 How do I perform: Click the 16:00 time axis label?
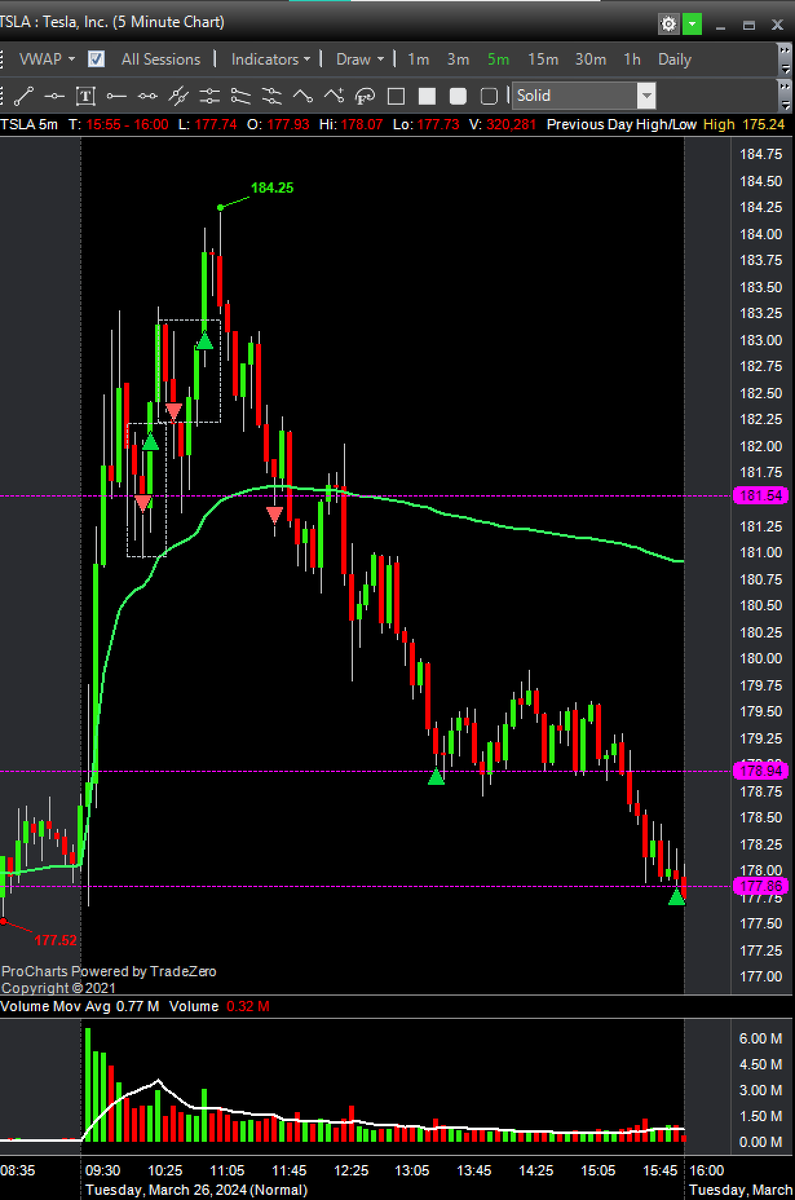(x=707, y=1170)
